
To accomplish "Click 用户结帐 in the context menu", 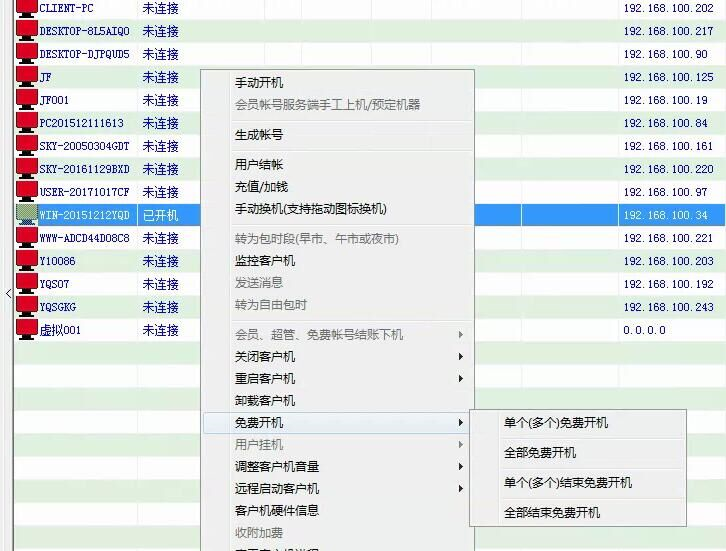I will tap(259, 165).
